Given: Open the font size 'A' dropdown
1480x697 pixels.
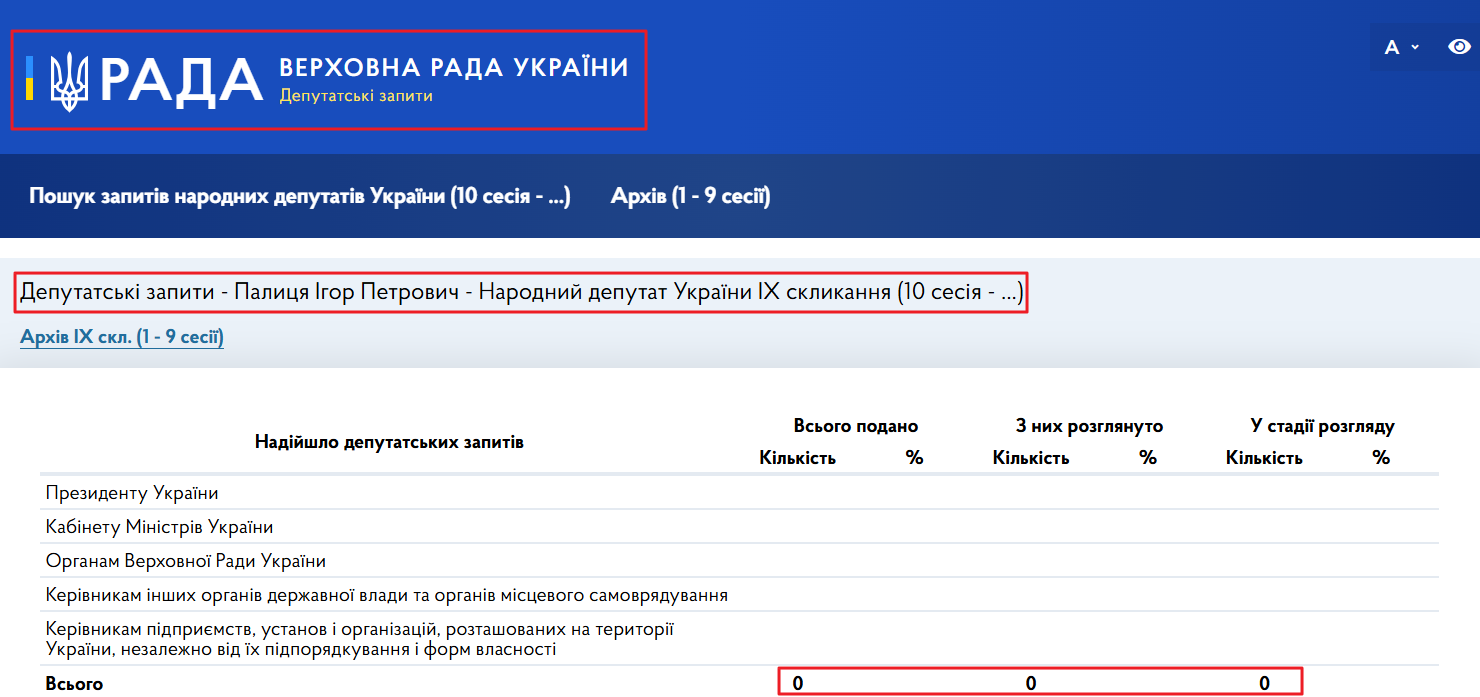Looking at the screenshot, I should click(1403, 47).
